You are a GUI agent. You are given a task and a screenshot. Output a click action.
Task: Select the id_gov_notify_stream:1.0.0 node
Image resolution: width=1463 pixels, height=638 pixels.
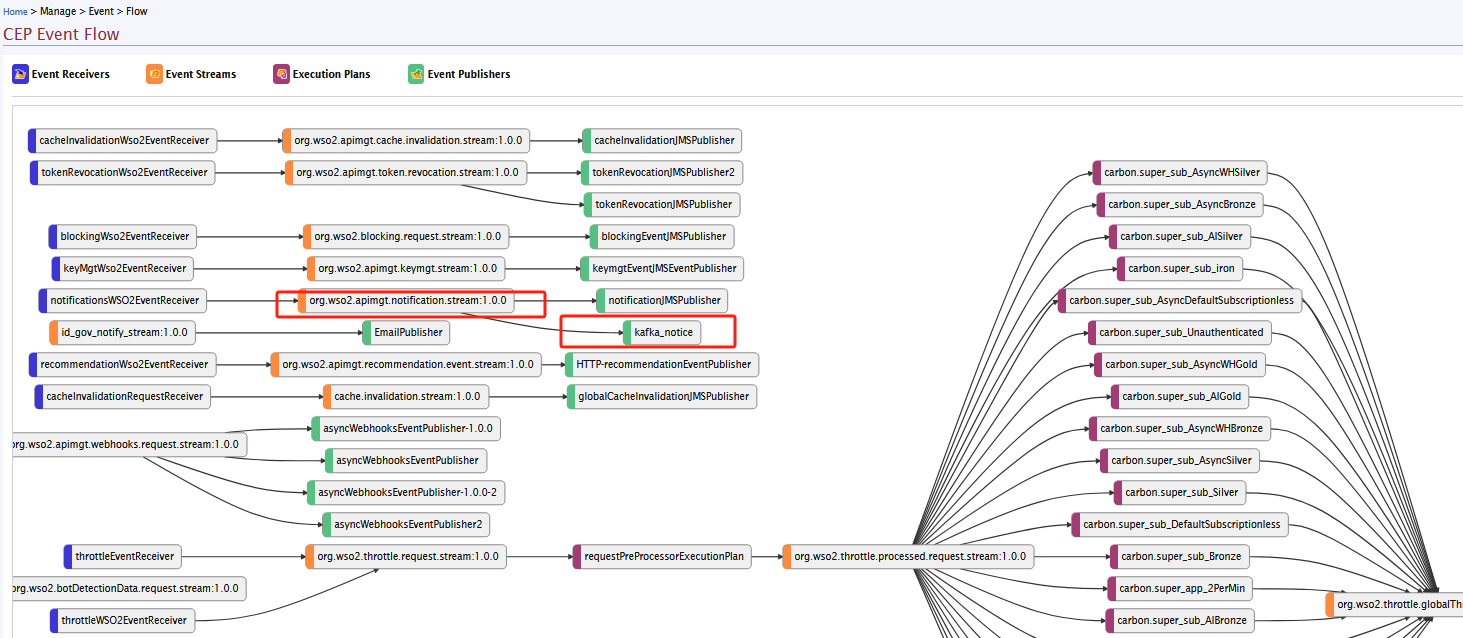point(124,332)
